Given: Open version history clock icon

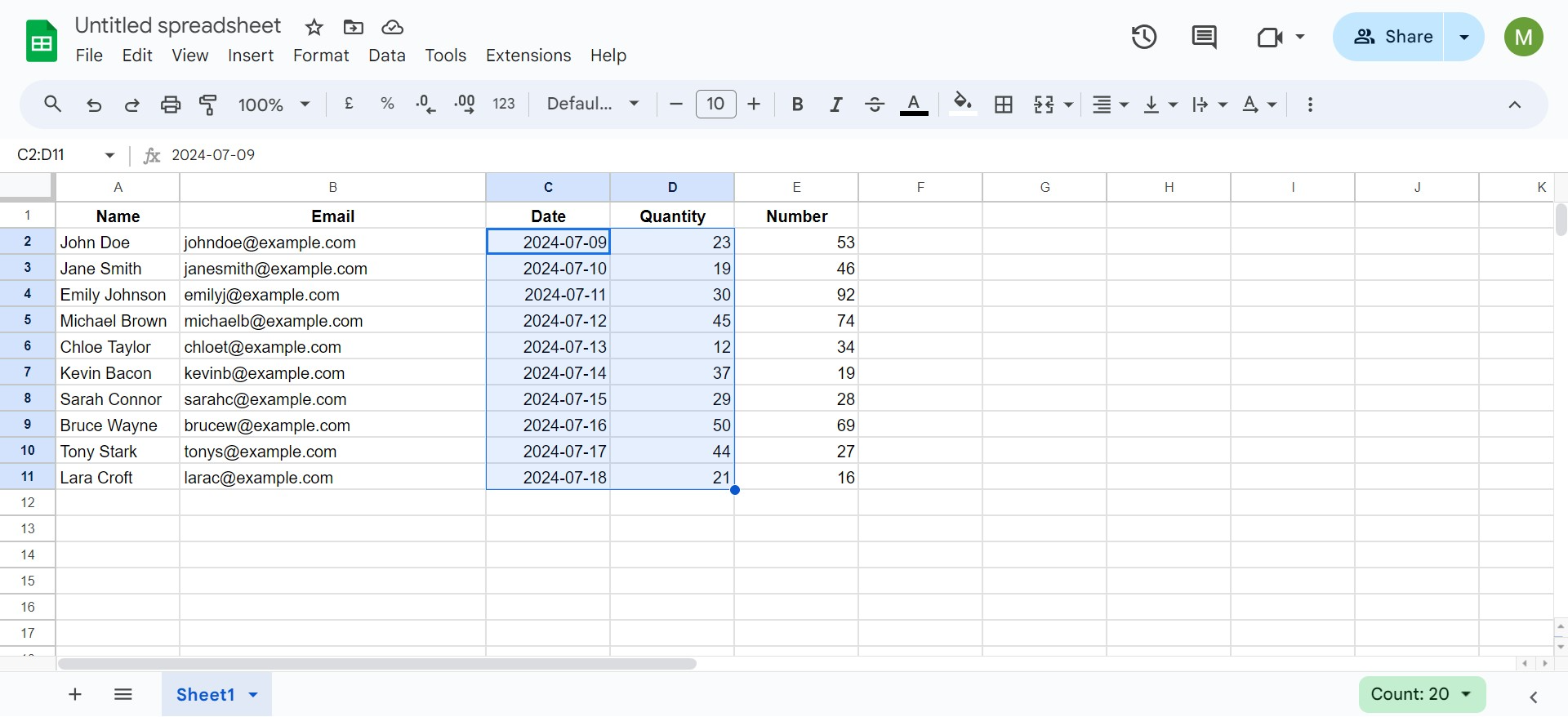Looking at the screenshot, I should (1144, 37).
